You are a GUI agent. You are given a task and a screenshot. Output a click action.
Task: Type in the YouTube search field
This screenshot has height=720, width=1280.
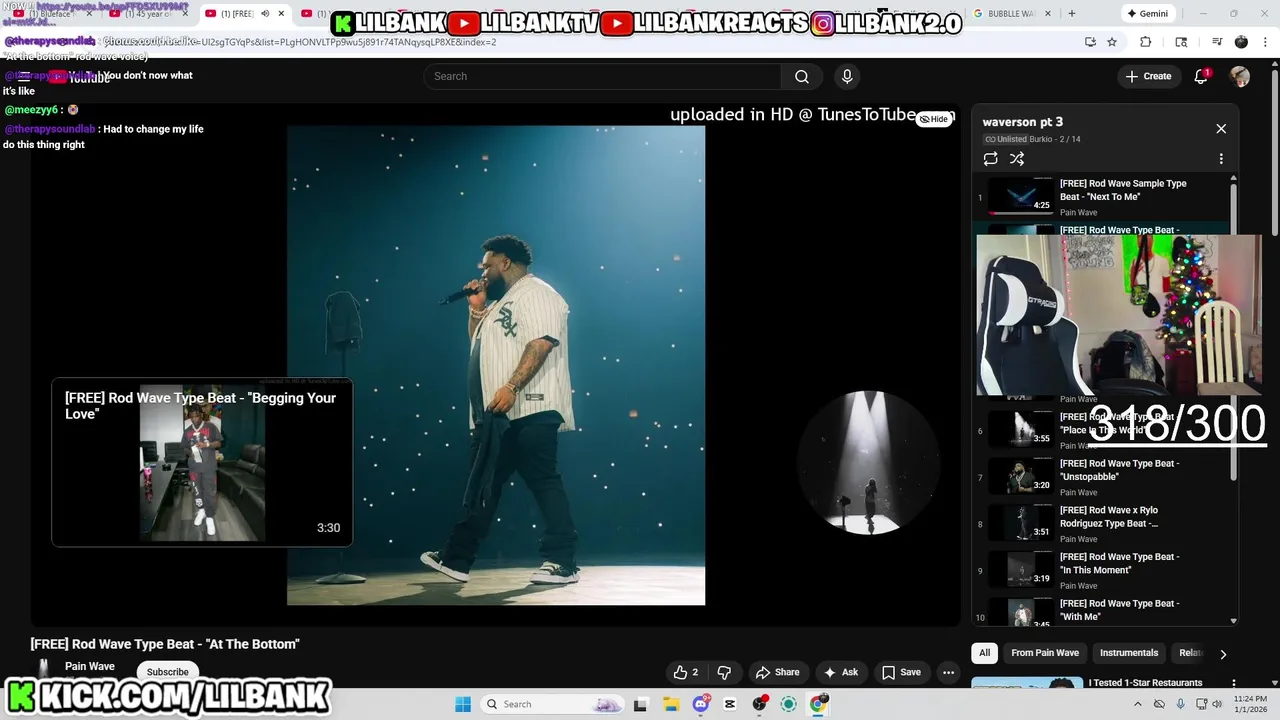(602, 77)
